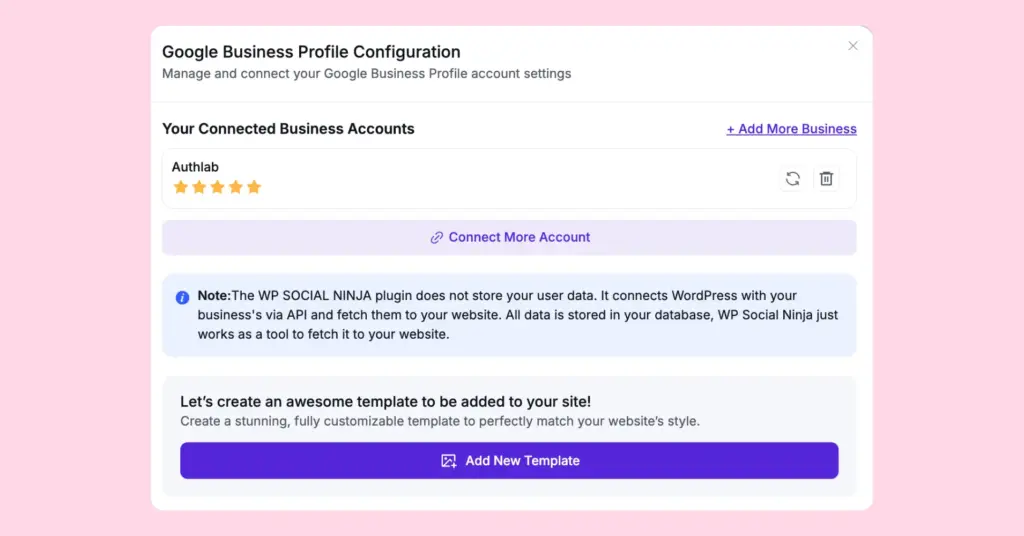Select the Authlab business account name
Viewport: 1024px width, 536px height.
coord(195,167)
